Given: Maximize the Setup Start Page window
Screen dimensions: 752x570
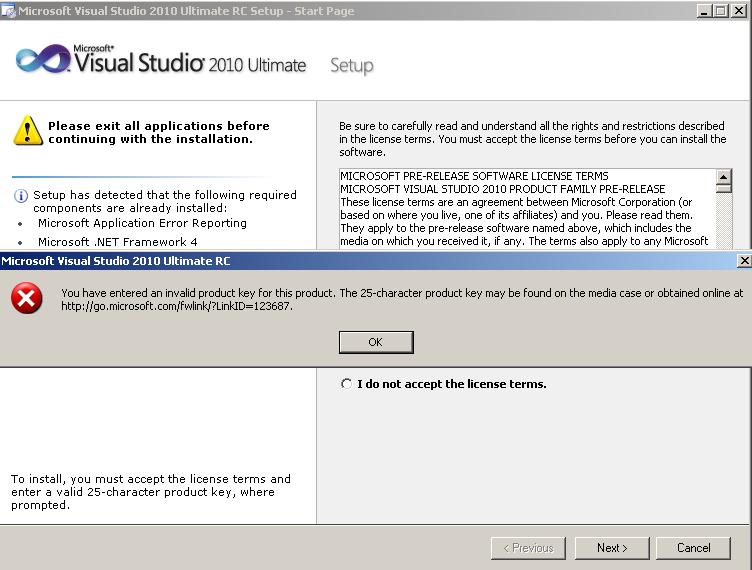Looking at the screenshot, I should tap(720, 11).
